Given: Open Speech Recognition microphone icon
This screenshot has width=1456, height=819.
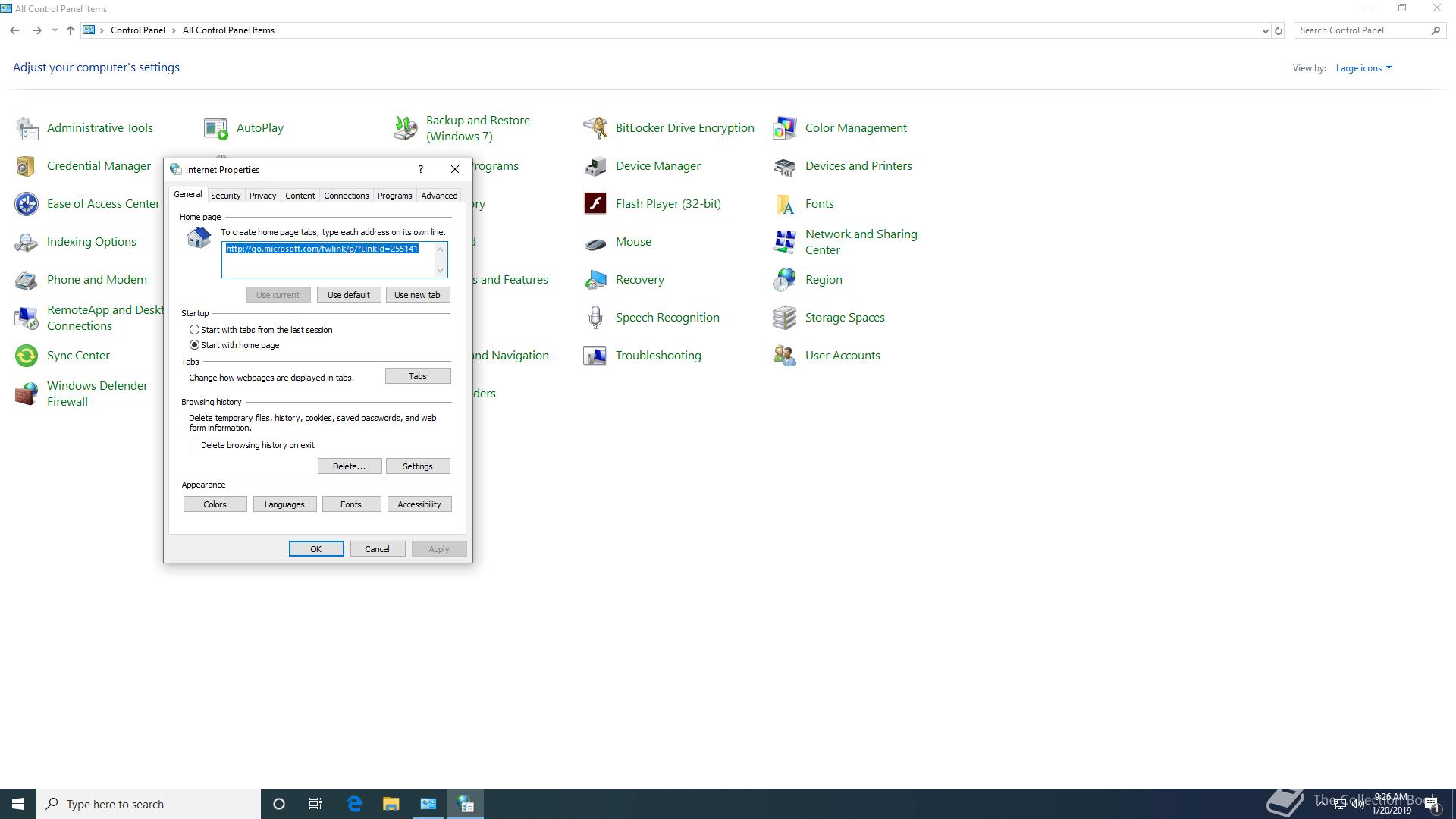Looking at the screenshot, I should pos(595,318).
